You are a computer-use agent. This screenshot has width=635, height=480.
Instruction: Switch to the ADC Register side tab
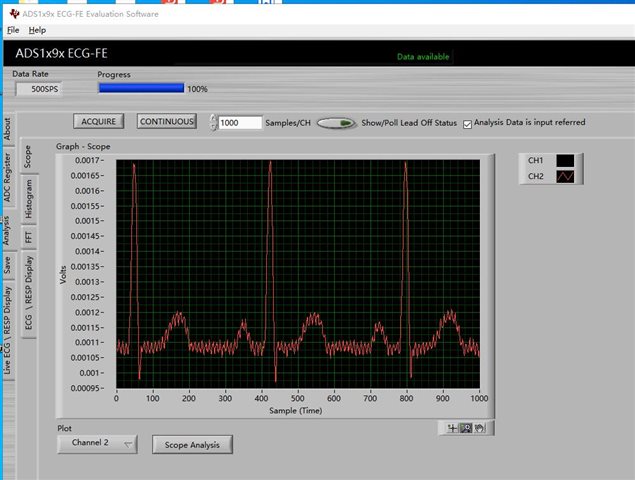click(8, 177)
